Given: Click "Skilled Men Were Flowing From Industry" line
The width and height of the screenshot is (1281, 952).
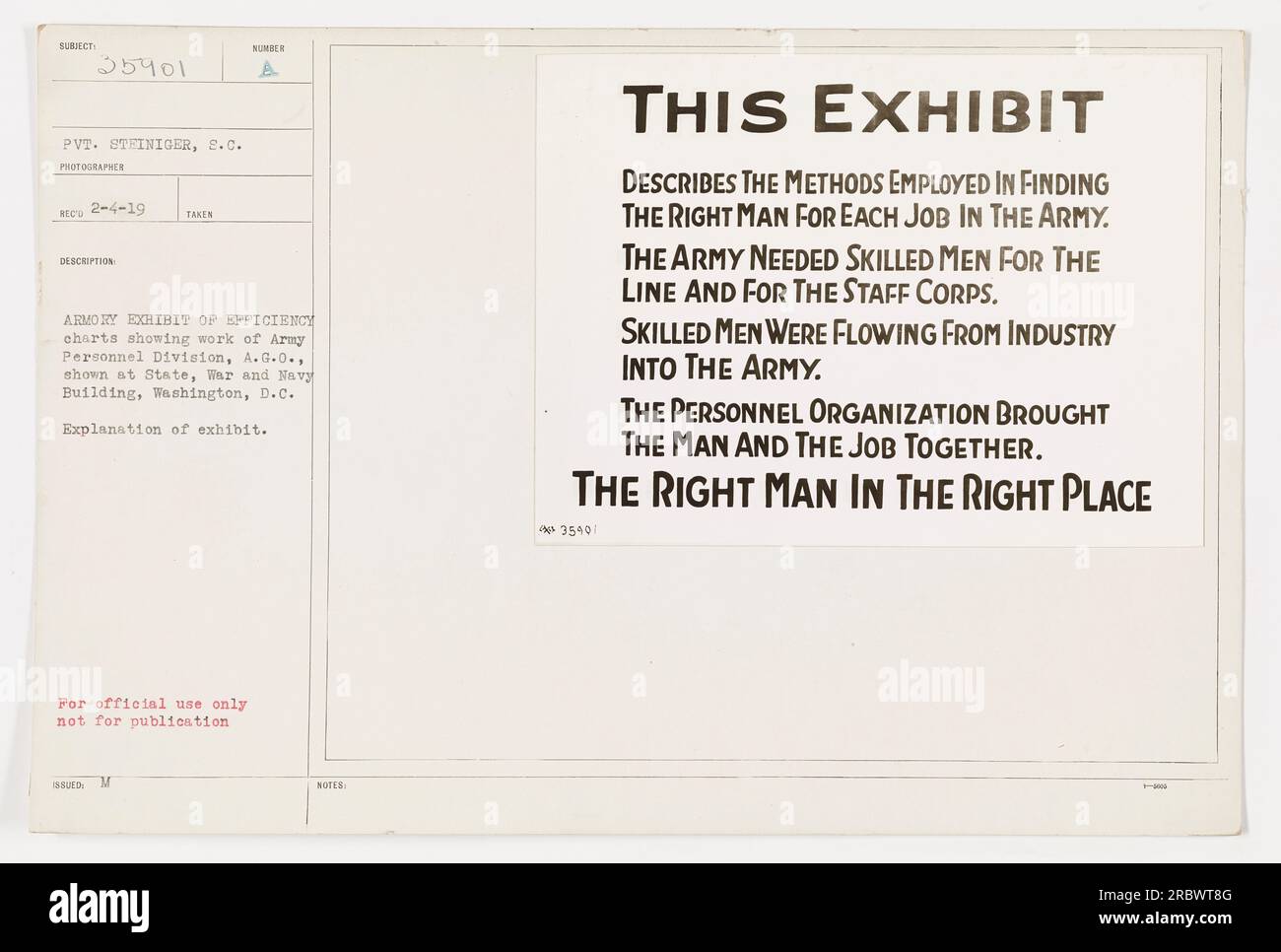Looking at the screenshot, I should (x=867, y=335).
